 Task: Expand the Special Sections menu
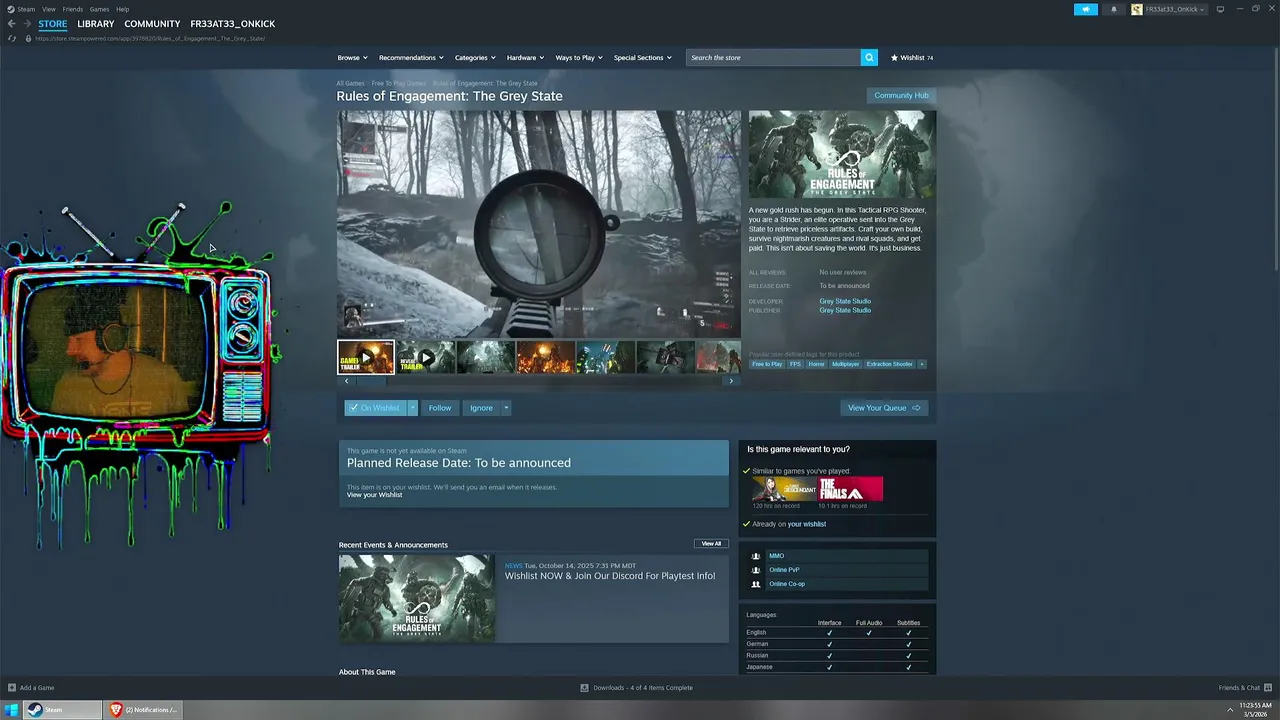tap(642, 57)
